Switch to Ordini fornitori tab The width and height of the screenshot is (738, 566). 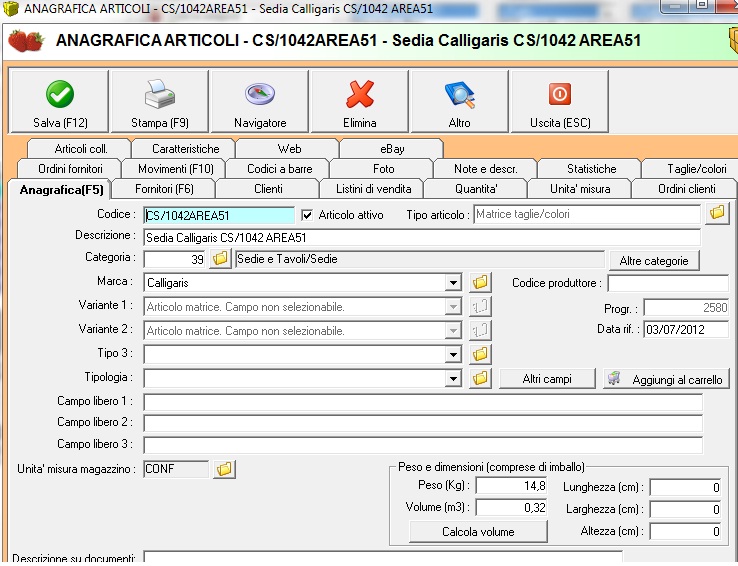coord(70,168)
